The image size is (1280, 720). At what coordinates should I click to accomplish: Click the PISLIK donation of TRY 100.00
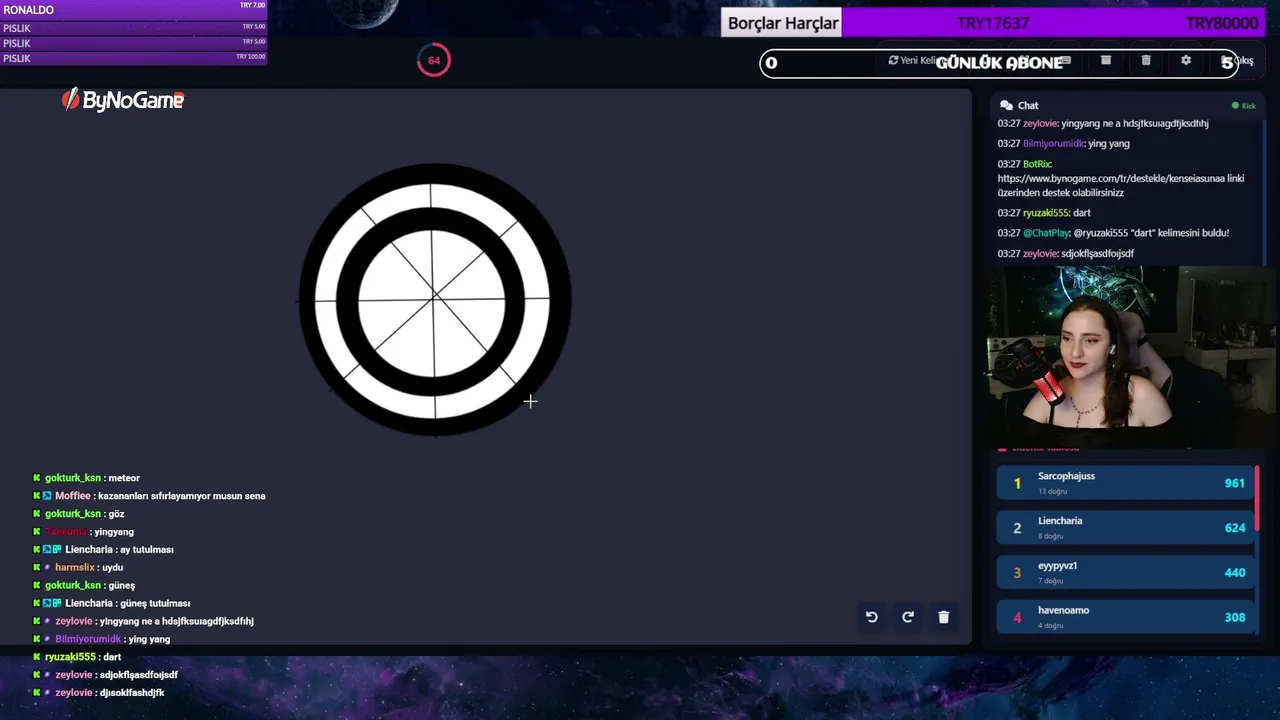pos(134,58)
